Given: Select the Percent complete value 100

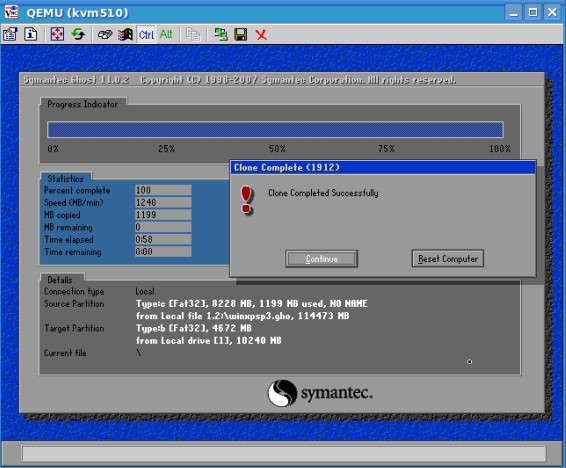Looking at the screenshot, I should (163, 190).
